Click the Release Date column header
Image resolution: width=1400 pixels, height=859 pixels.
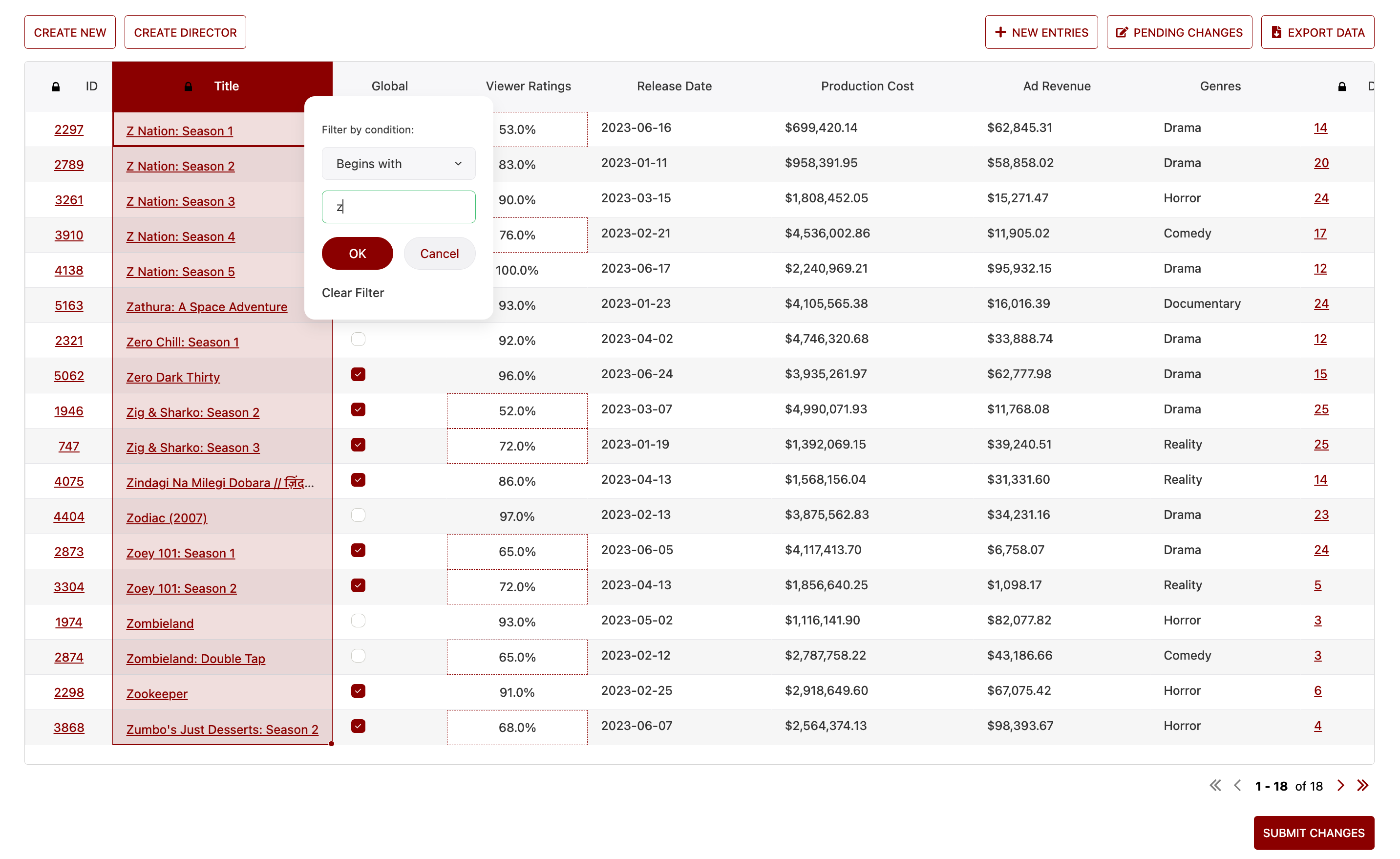pos(674,86)
